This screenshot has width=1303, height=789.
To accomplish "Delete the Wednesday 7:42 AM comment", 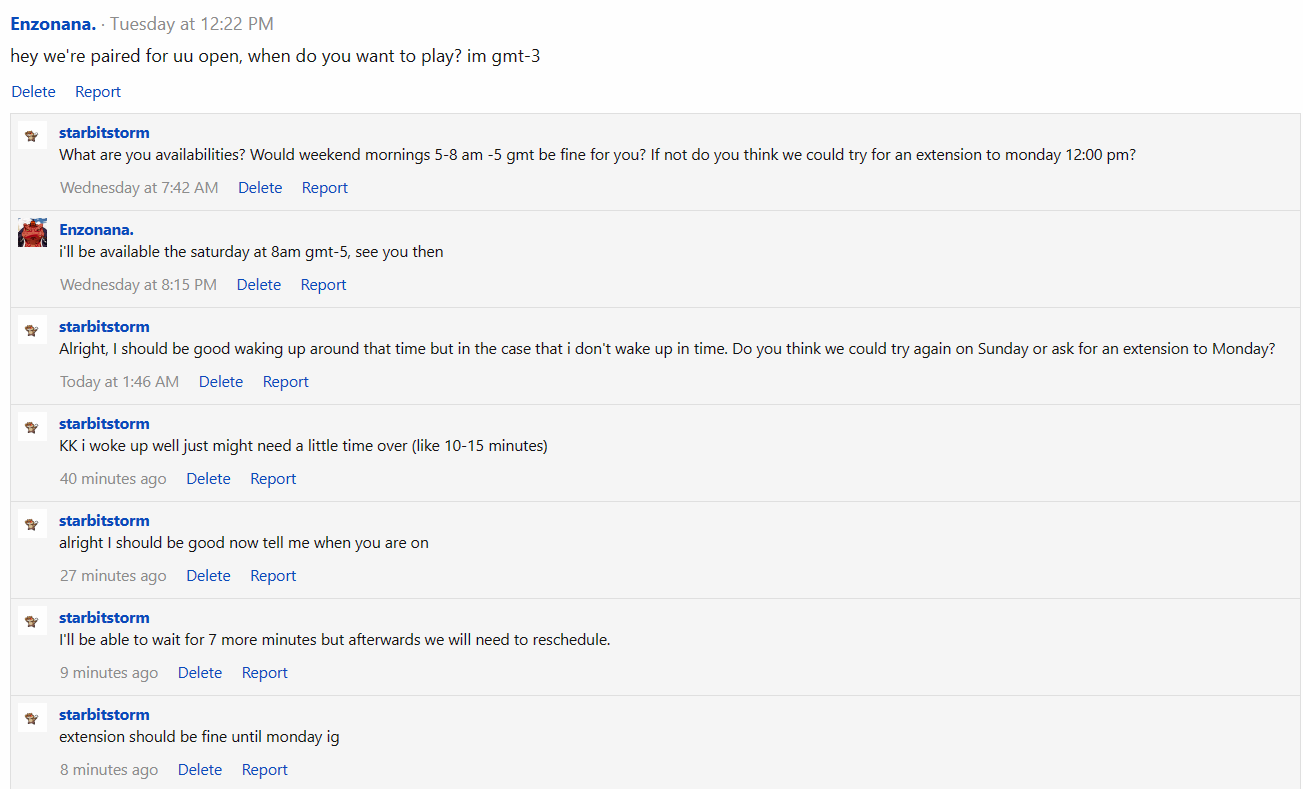I will (260, 188).
